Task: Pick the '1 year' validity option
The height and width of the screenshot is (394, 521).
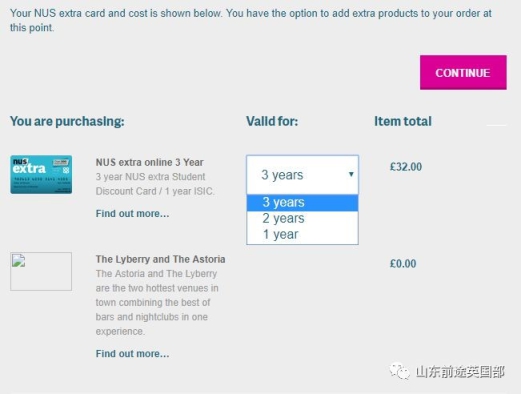Action: [x=302, y=234]
